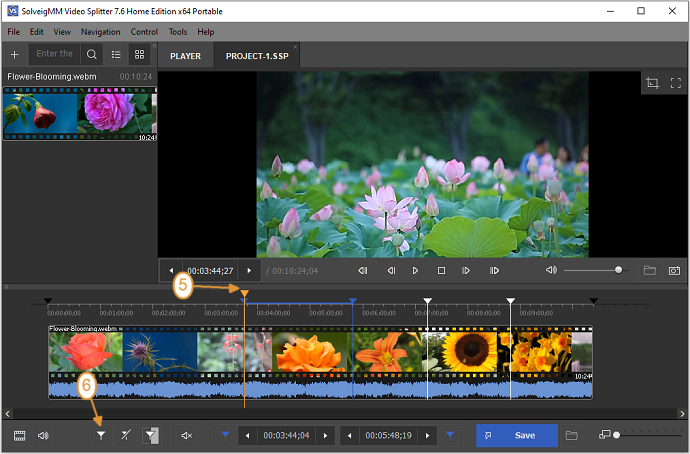Jump to the previous key frame
The image size is (690, 454).
pos(363,271)
